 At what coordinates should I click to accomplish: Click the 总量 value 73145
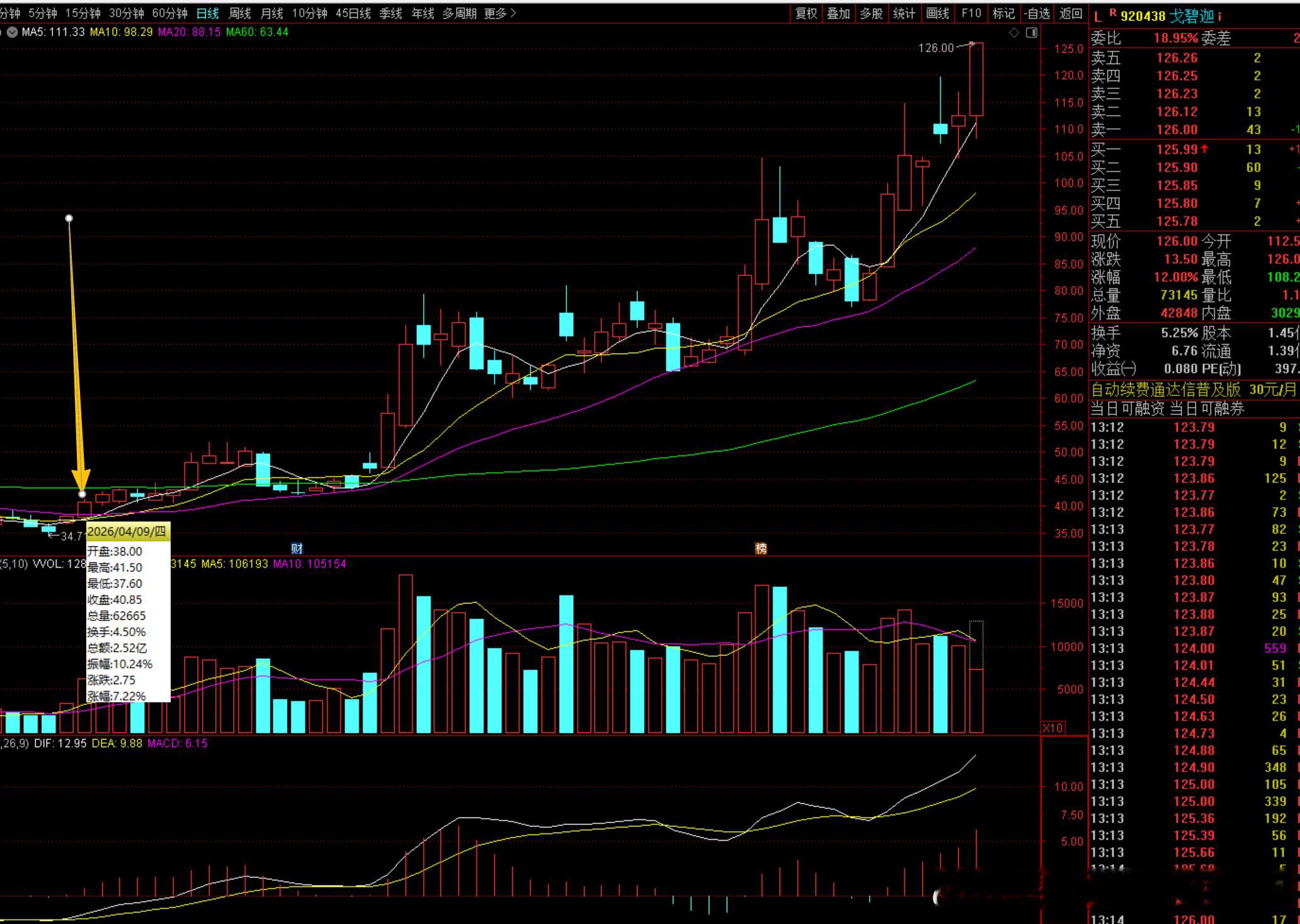click(1179, 295)
